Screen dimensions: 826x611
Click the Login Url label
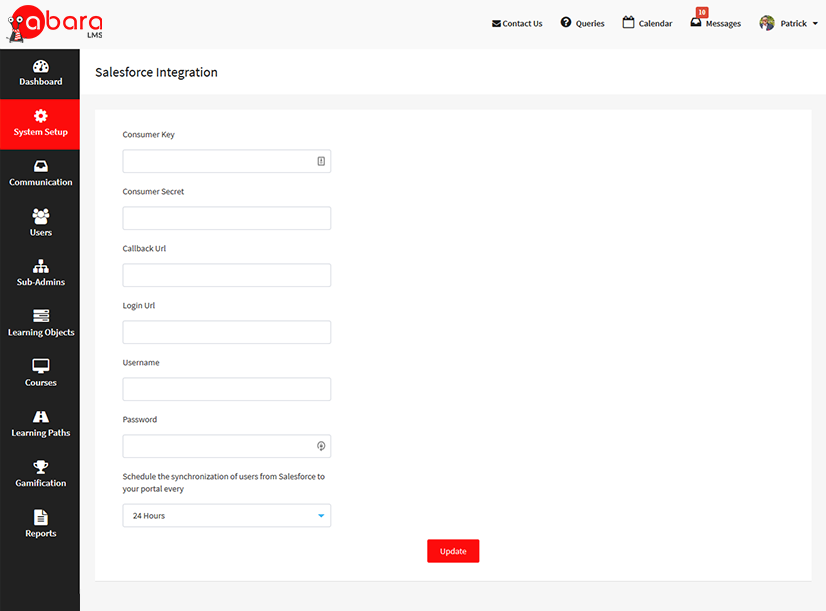[x=139, y=306]
